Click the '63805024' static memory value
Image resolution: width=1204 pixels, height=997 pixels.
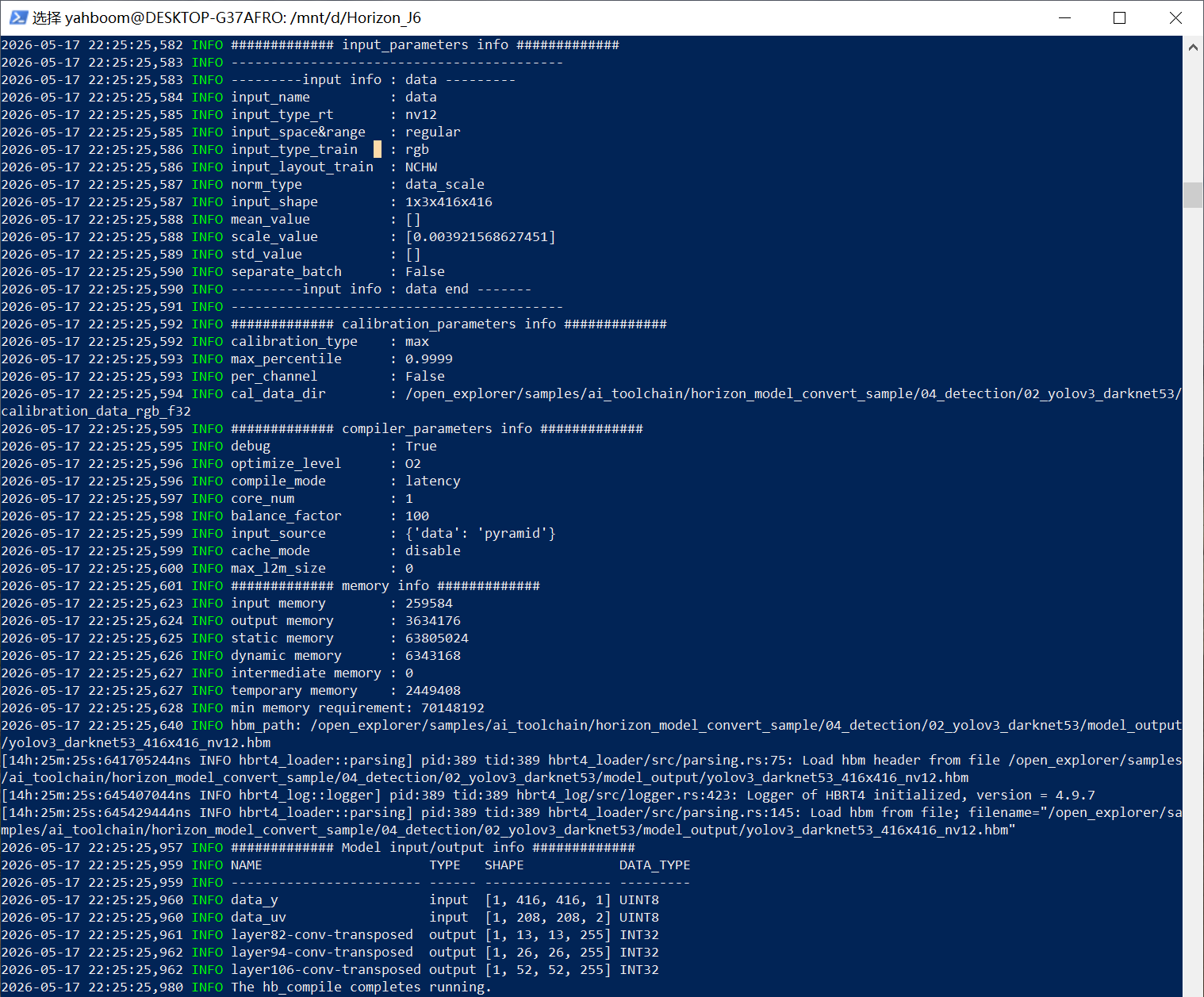437,638
